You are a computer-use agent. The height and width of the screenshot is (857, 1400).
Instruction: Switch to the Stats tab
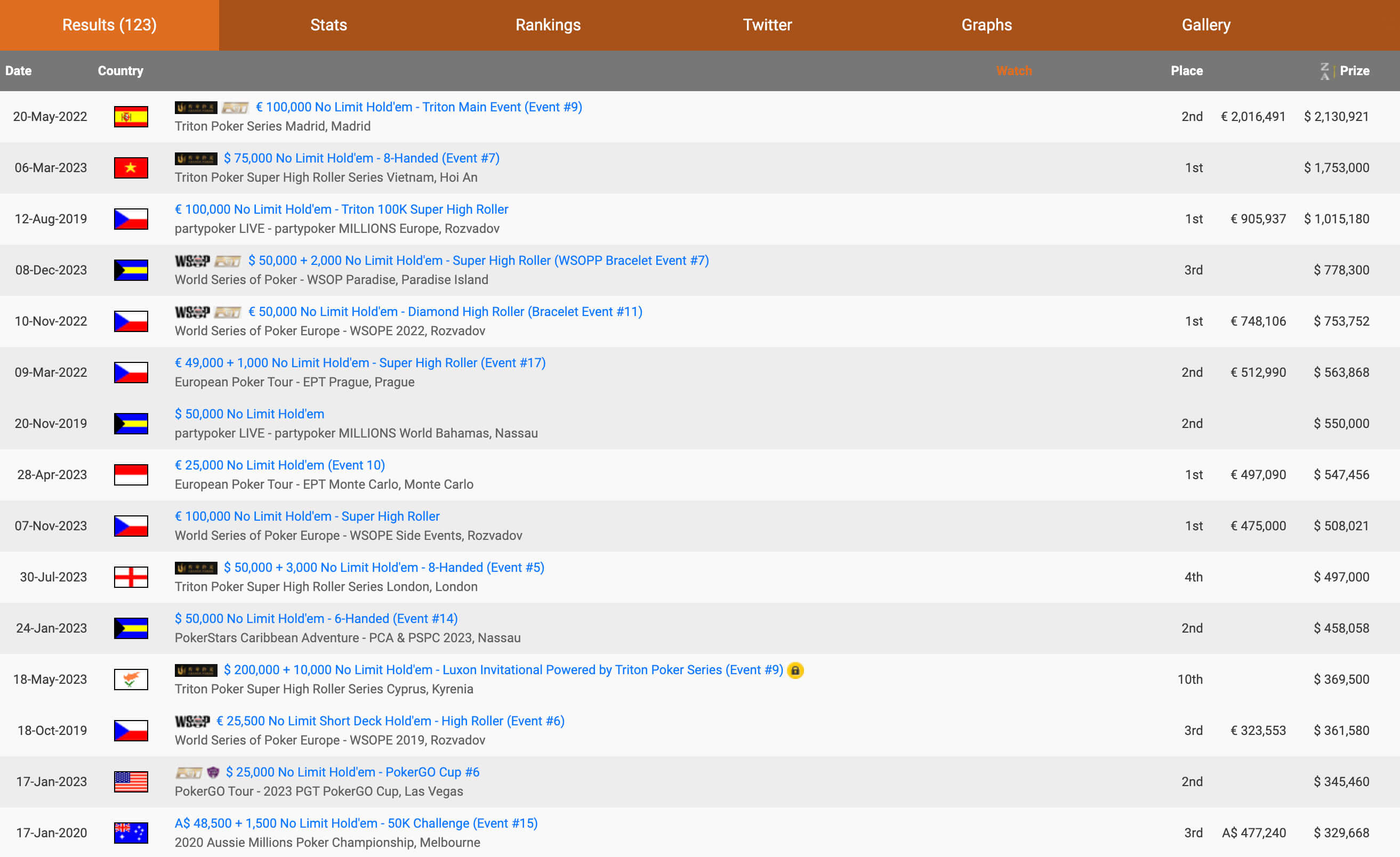point(328,25)
